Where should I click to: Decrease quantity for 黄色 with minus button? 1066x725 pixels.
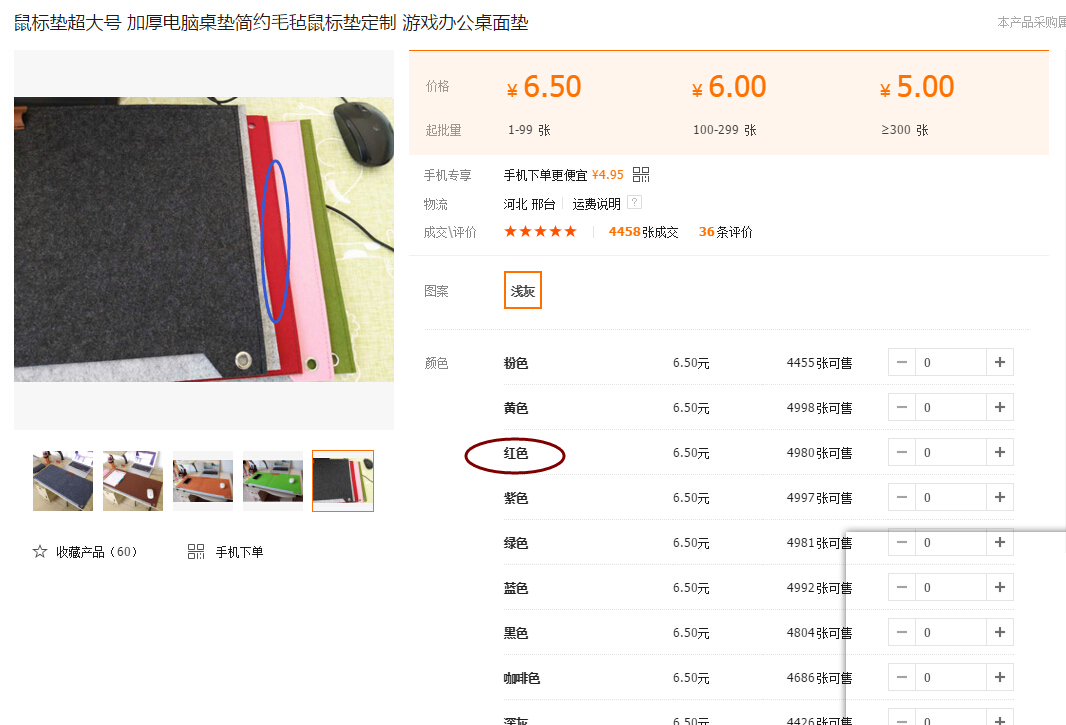coord(902,407)
